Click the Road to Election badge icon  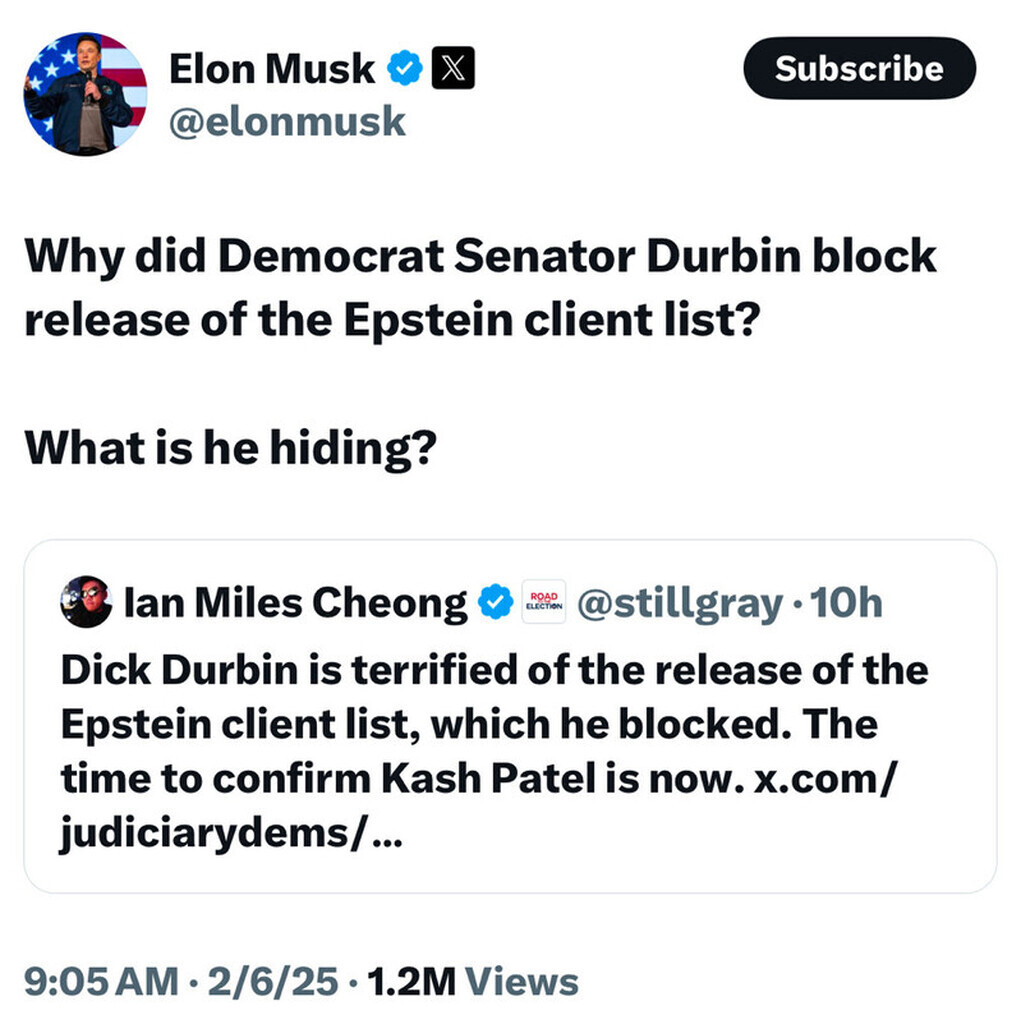pyautogui.click(x=543, y=602)
